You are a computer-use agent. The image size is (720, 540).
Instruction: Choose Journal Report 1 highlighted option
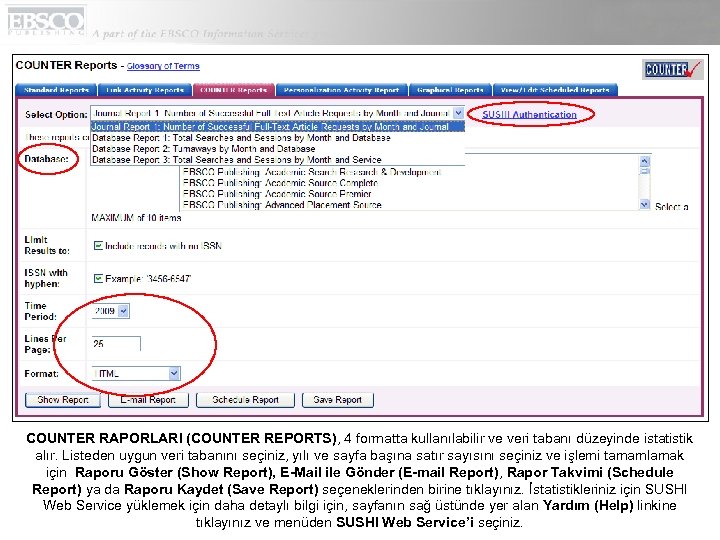click(x=278, y=127)
